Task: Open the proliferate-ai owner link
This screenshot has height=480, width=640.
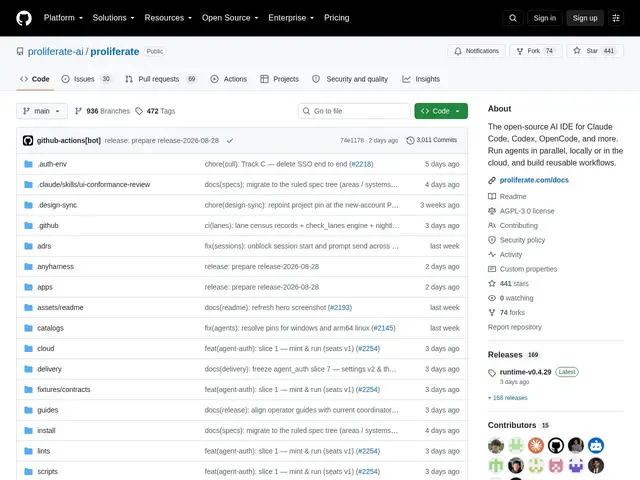Action: coord(56,51)
